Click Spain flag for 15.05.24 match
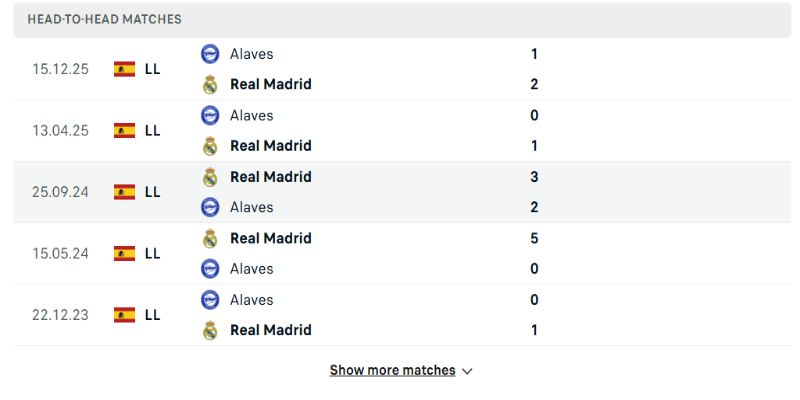 [x=125, y=253]
